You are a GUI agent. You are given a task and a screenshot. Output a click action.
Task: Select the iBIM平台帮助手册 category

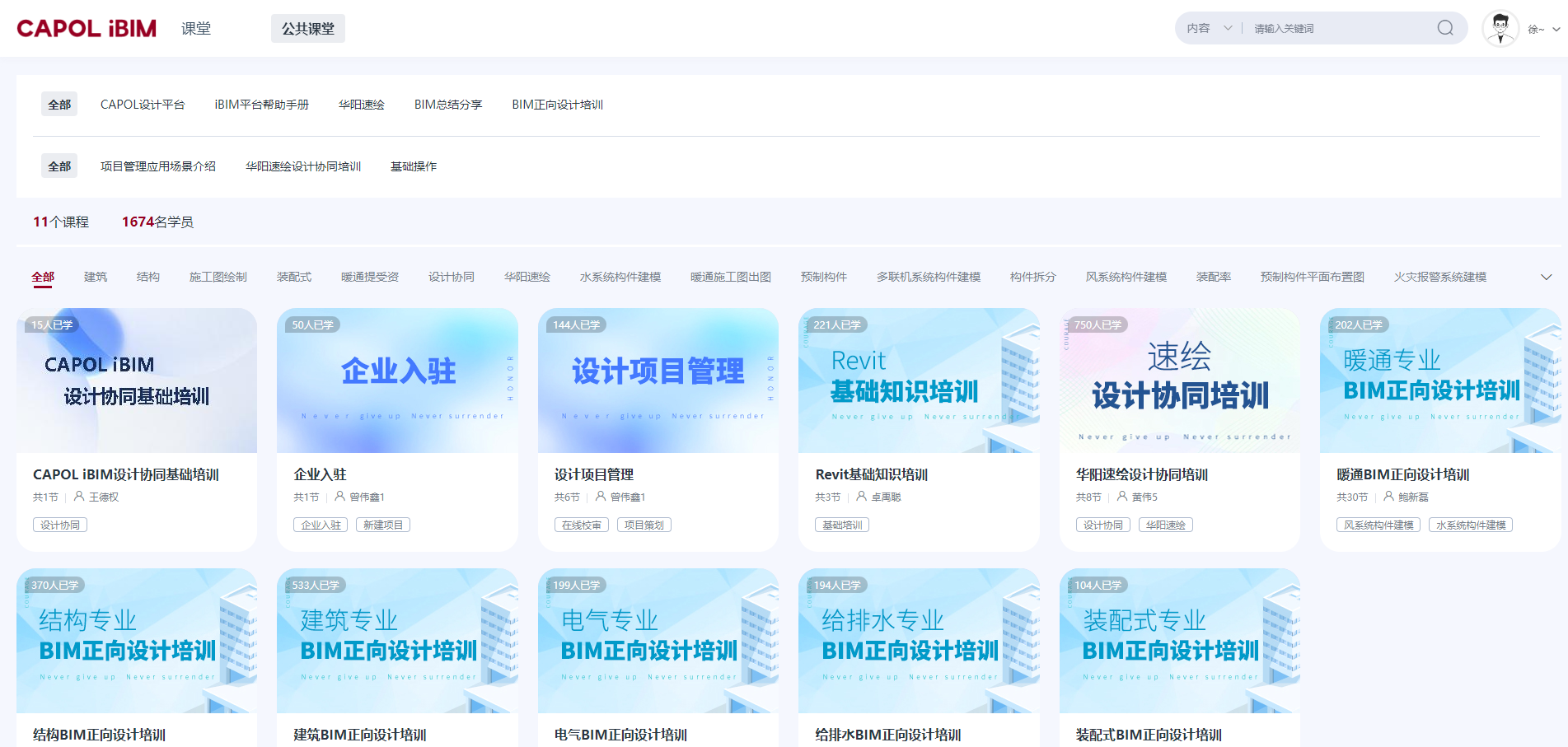(x=262, y=105)
